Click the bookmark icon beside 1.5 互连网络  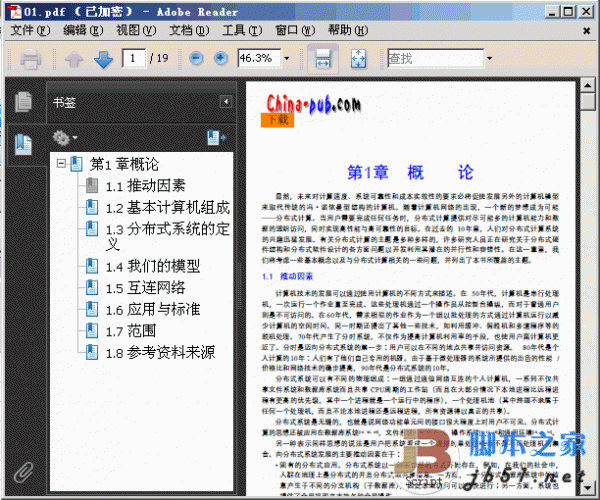[x=92, y=287]
